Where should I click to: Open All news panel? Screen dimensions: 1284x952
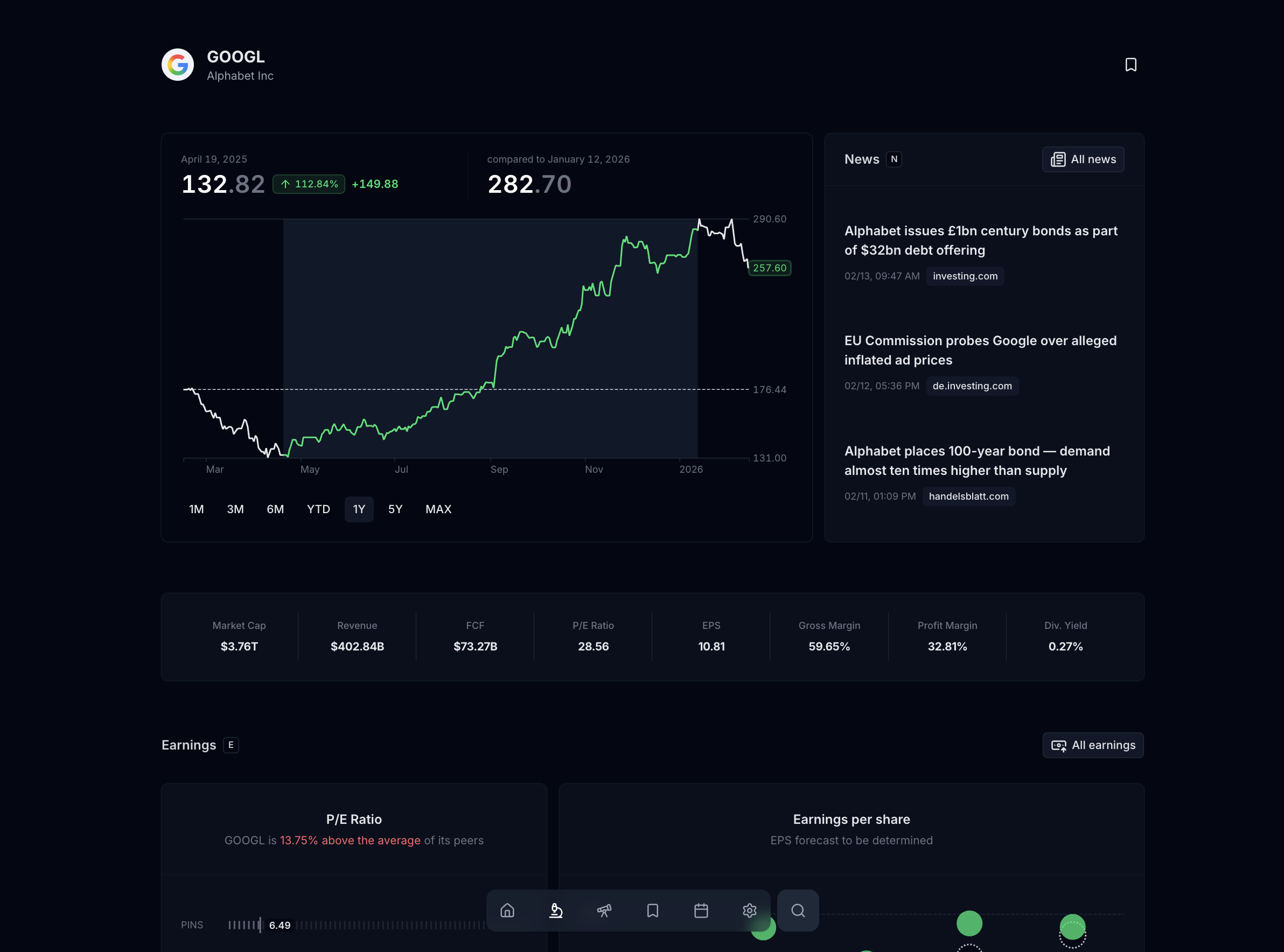click(x=1083, y=159)
